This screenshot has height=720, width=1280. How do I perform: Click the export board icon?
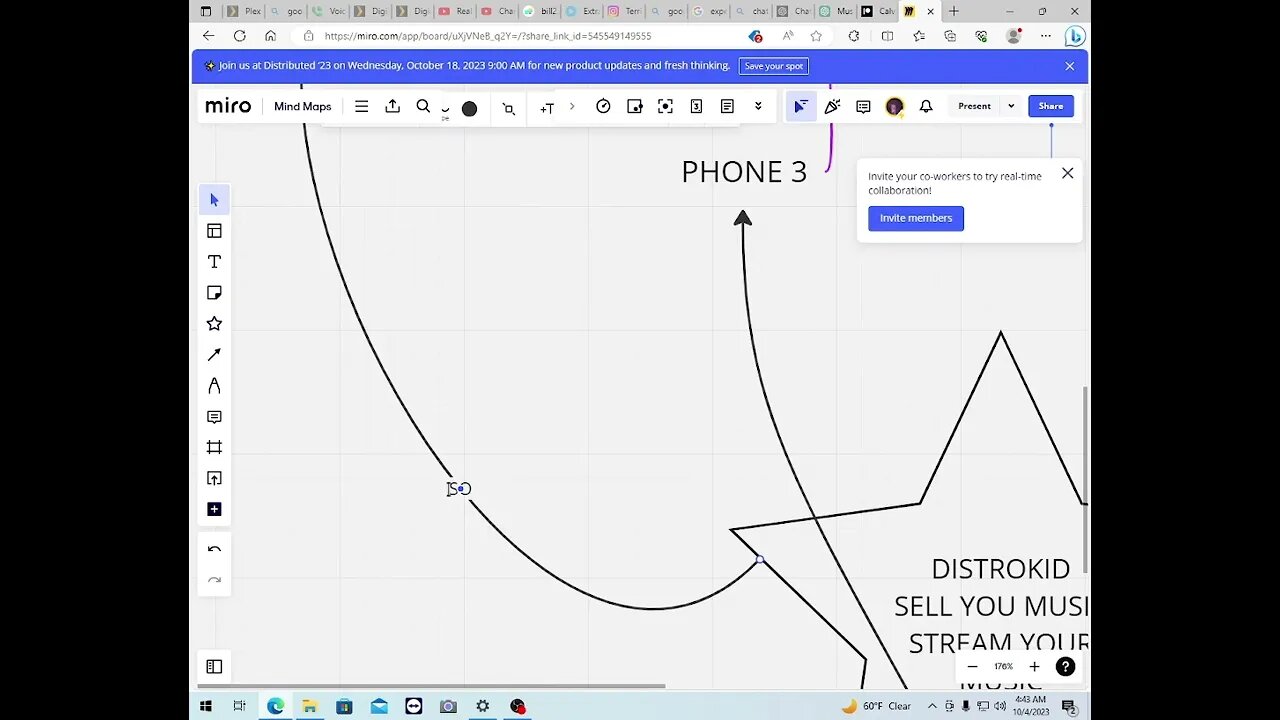(393, 107)
